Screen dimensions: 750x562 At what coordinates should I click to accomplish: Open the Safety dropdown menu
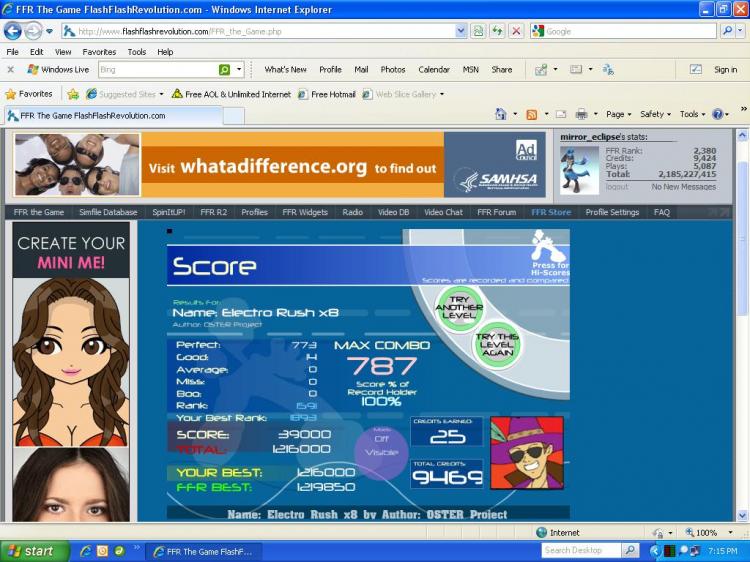[655, 114]
